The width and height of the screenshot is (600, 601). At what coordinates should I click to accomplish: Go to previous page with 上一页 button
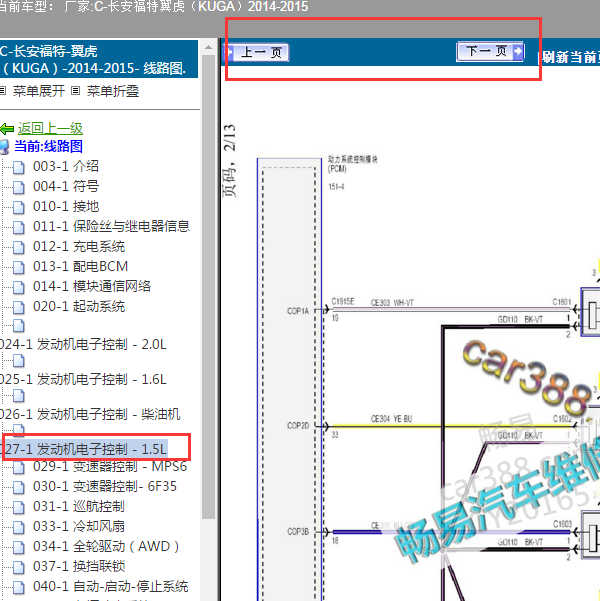[256, 53]
